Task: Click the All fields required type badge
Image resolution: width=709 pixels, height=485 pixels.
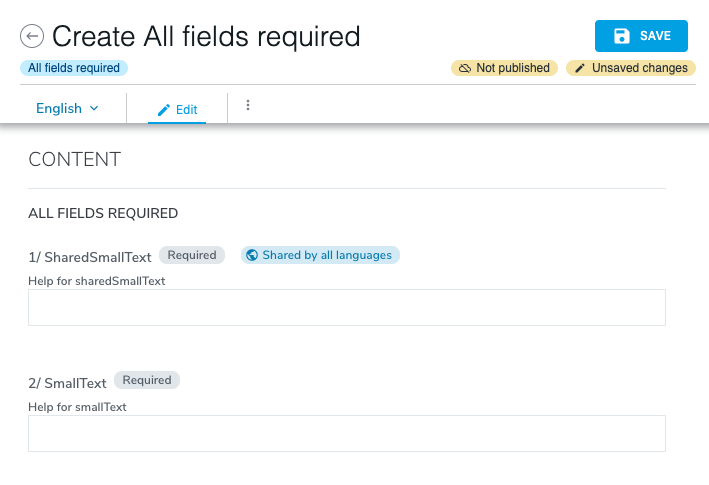Action: pyautogui.click(x=74, y=68)
